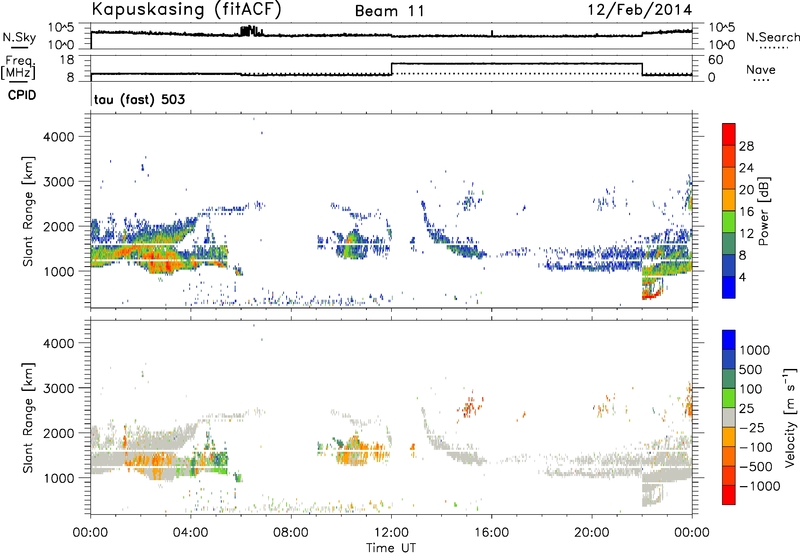
Task: Click the '16:00' time axis tick label
Action: (491, 533)
